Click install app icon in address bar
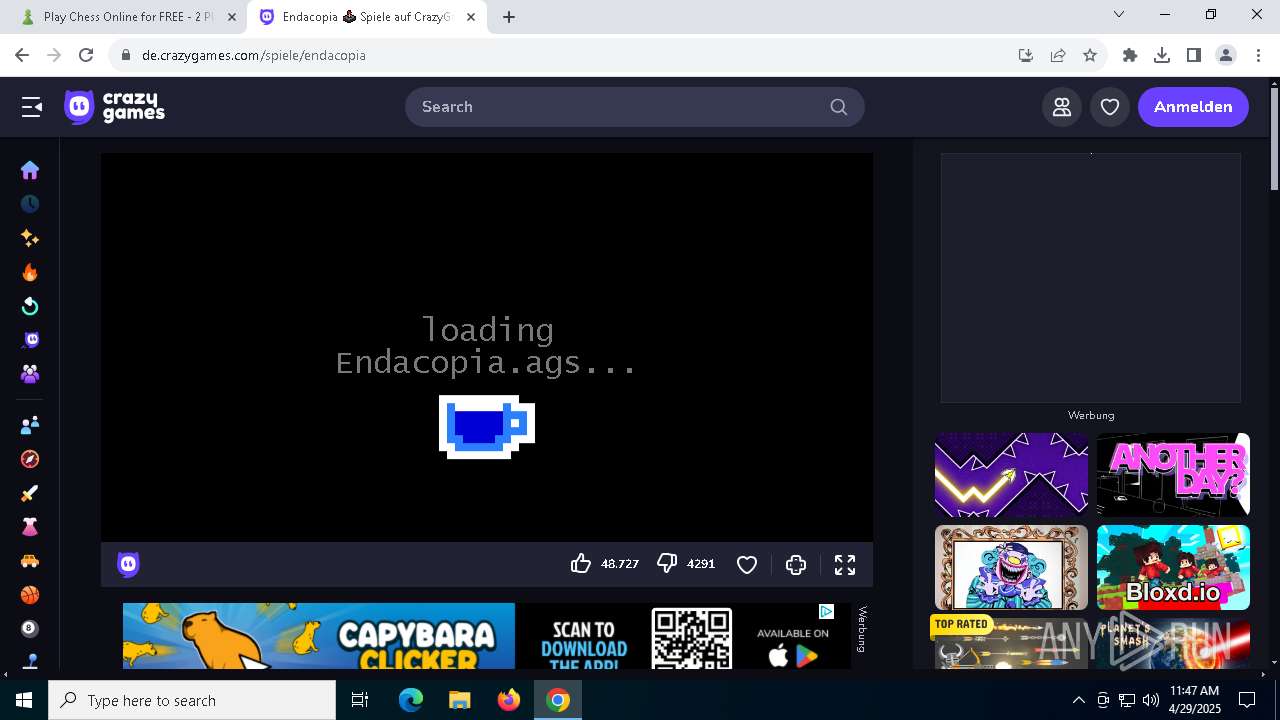 tap(1026, 55)
